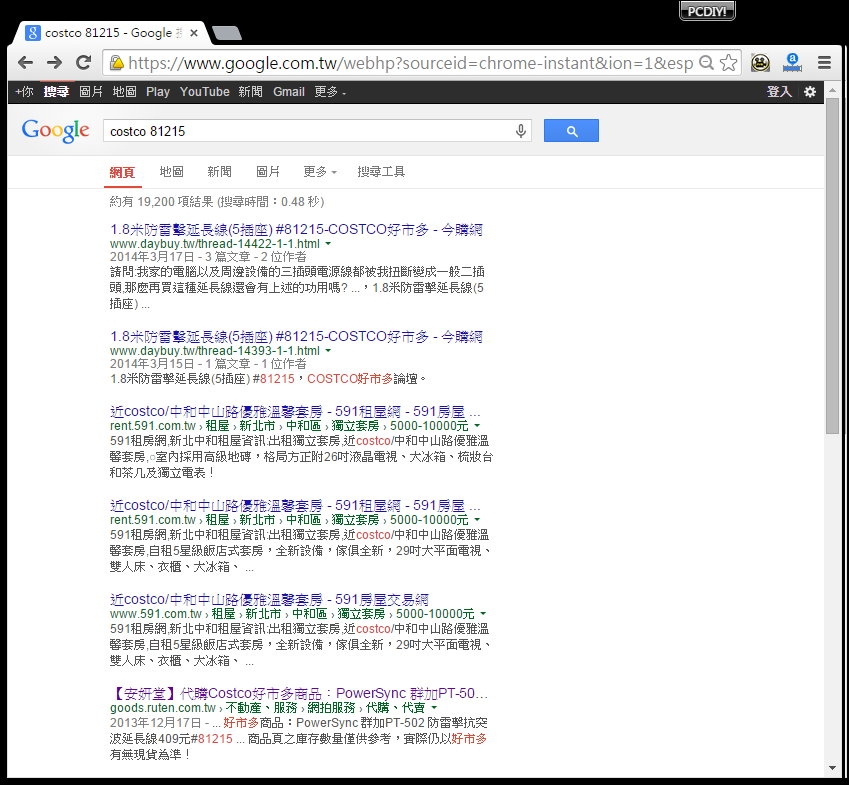Open 圖片 in the black bar
Image resolution: width=849 pixels, height=785 pixels.
90,92
